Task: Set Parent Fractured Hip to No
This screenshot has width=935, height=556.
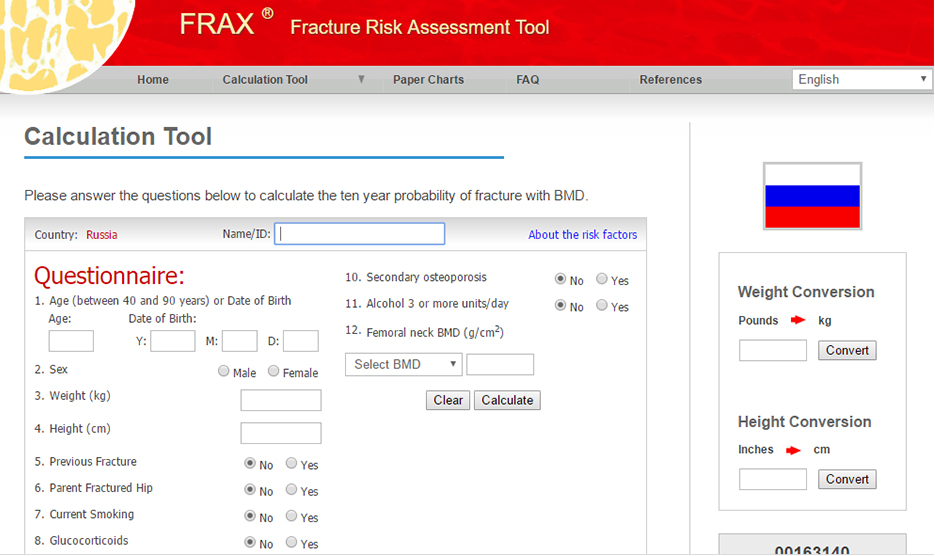Action: tap(250, 489)
